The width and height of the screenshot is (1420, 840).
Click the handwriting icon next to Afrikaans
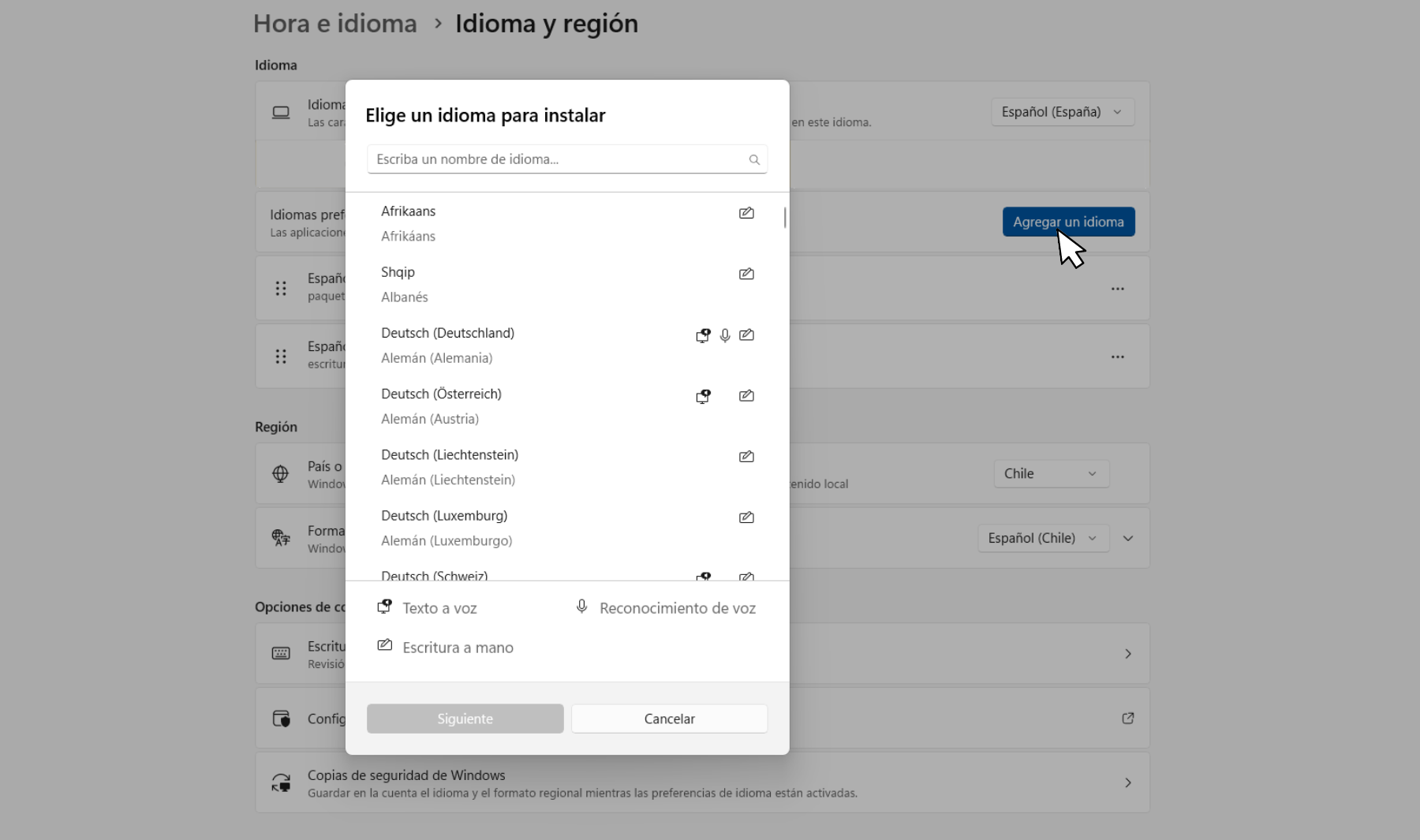click(746, 213)
